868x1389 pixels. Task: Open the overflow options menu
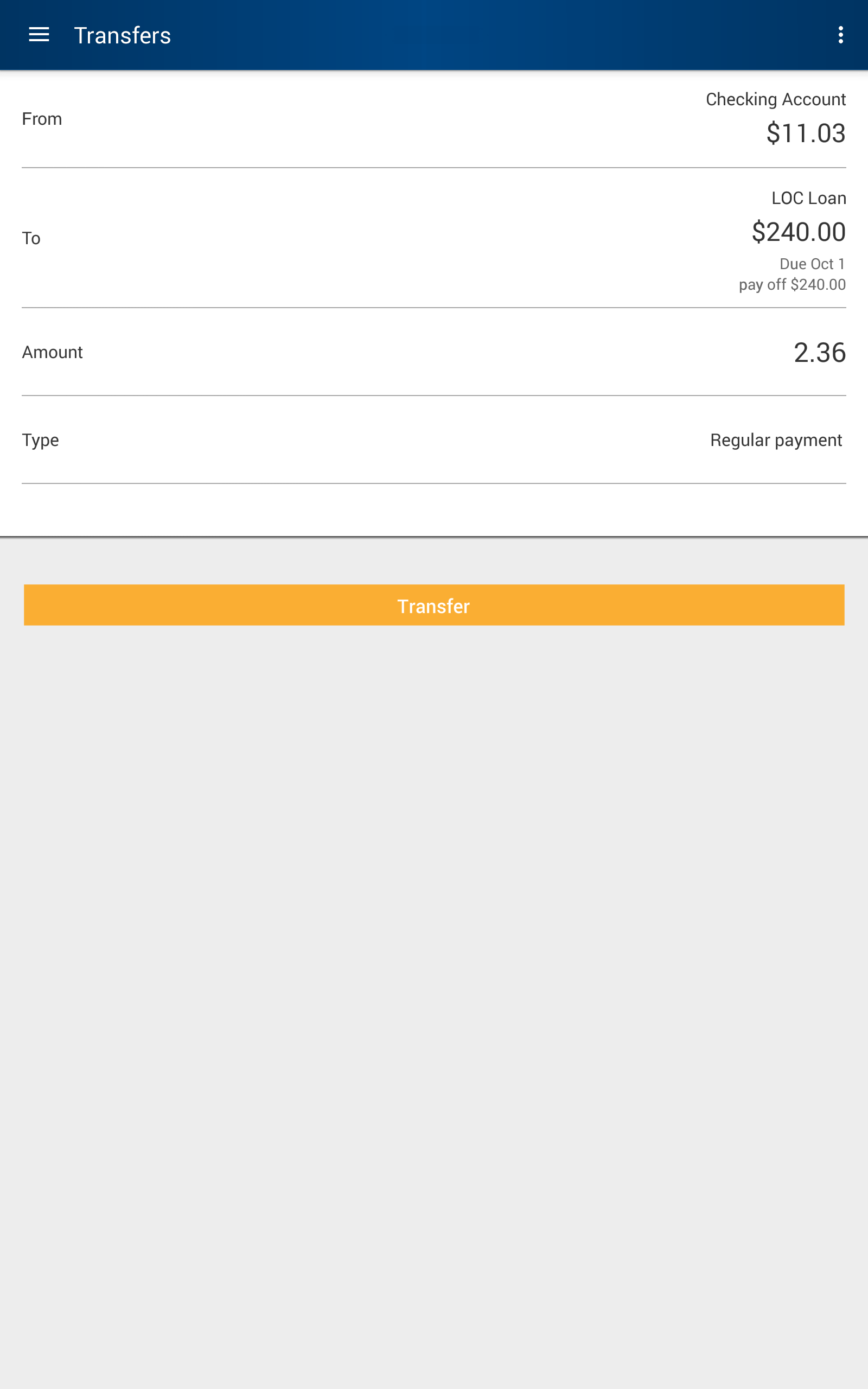(x=840, y=34)
